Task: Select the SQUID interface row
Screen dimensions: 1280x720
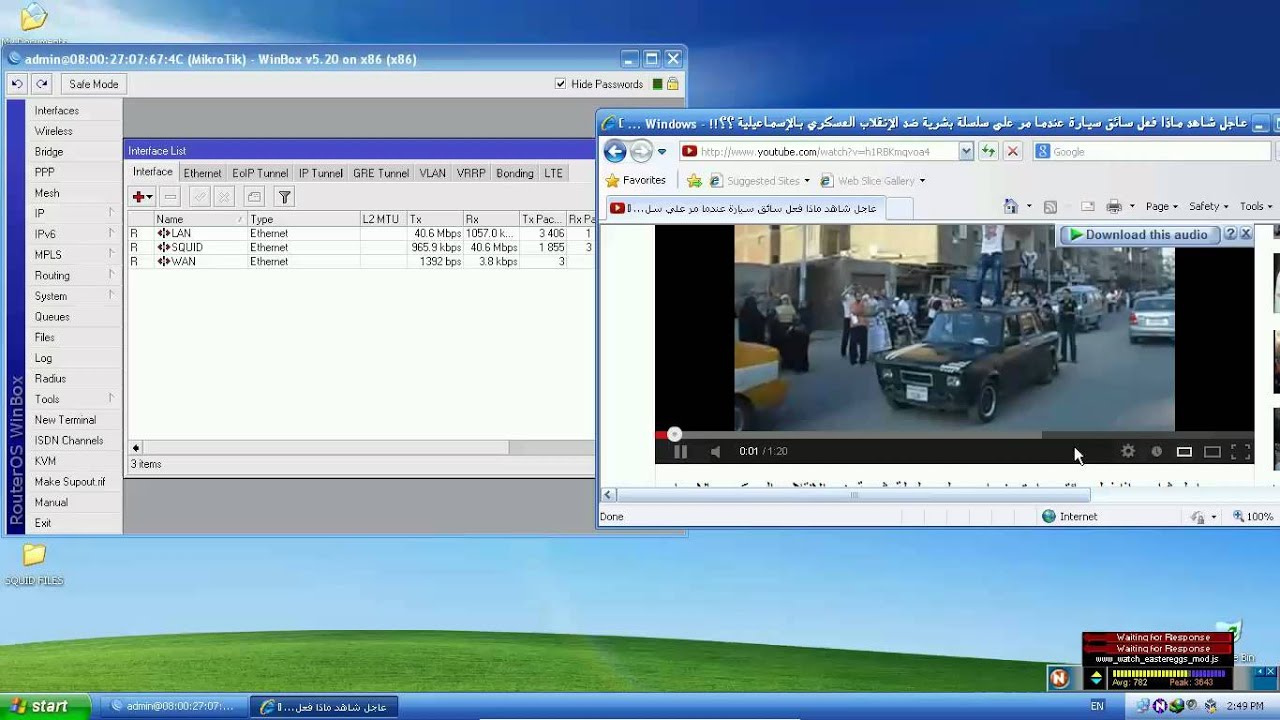Action: point(360,247)
